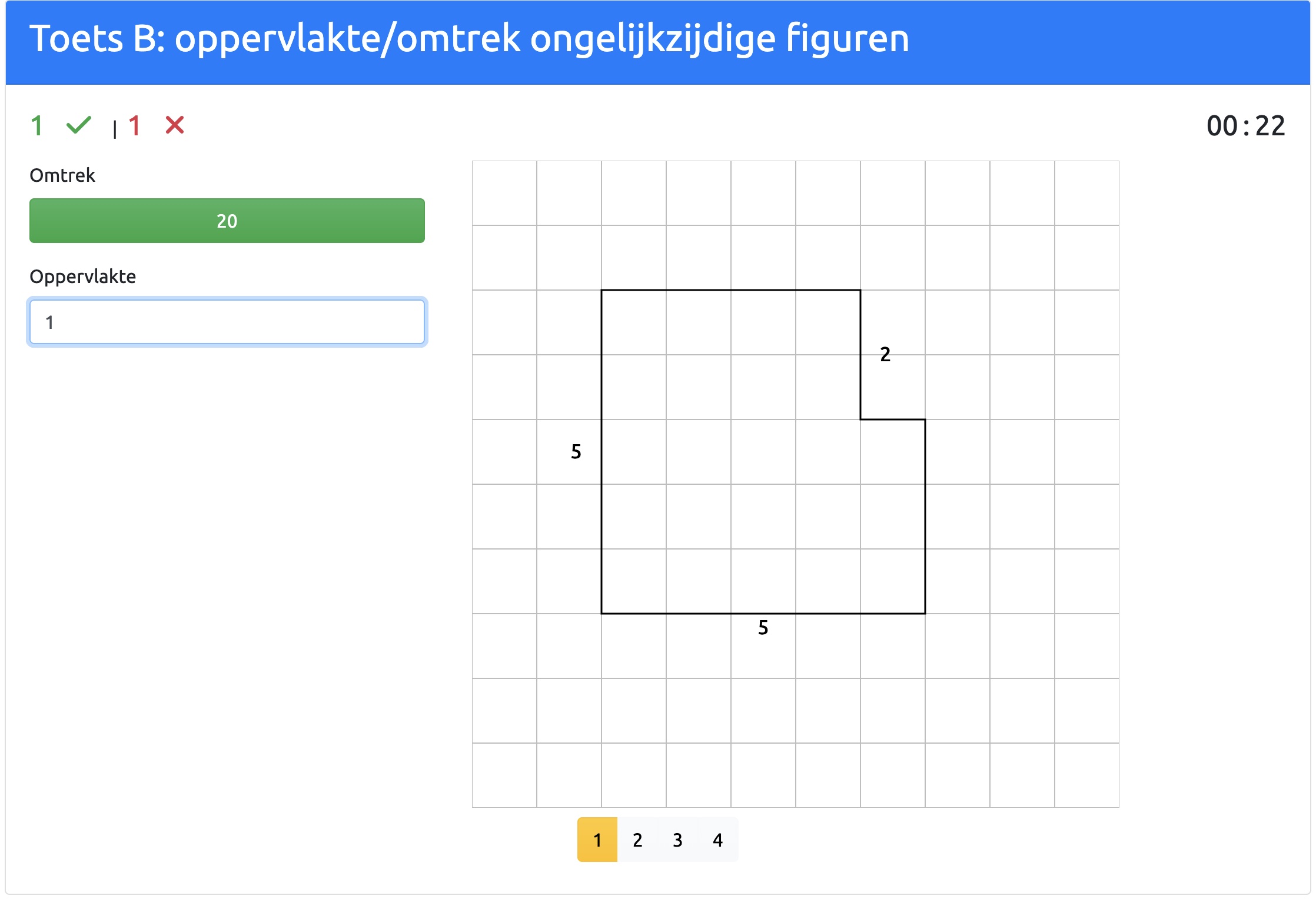Focus the Oppervlakte input field
Image resolution: width=1316 pixels, height=899 pixels.
[x=227, y=322]
